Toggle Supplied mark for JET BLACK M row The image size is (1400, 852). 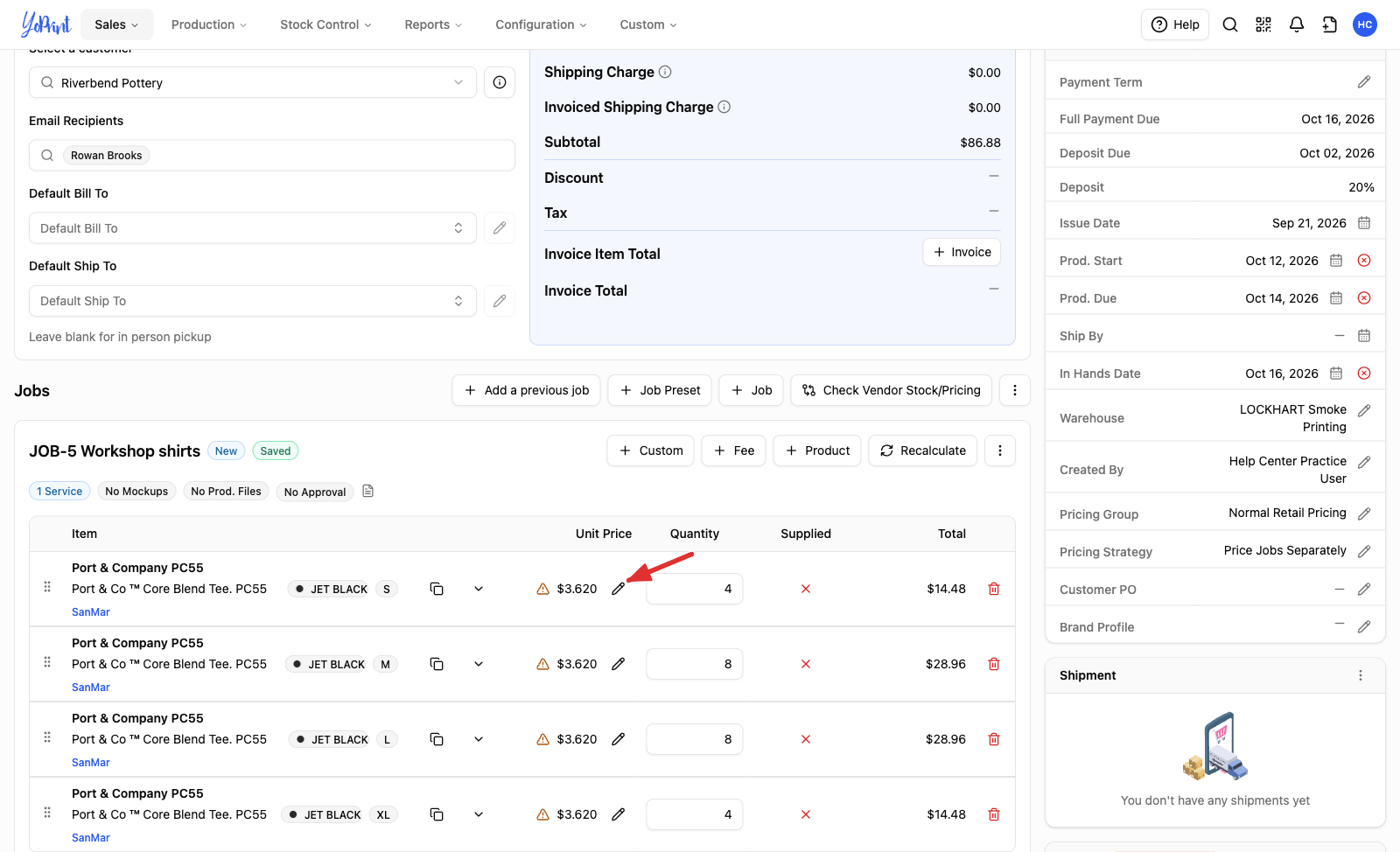click(806, 664)
